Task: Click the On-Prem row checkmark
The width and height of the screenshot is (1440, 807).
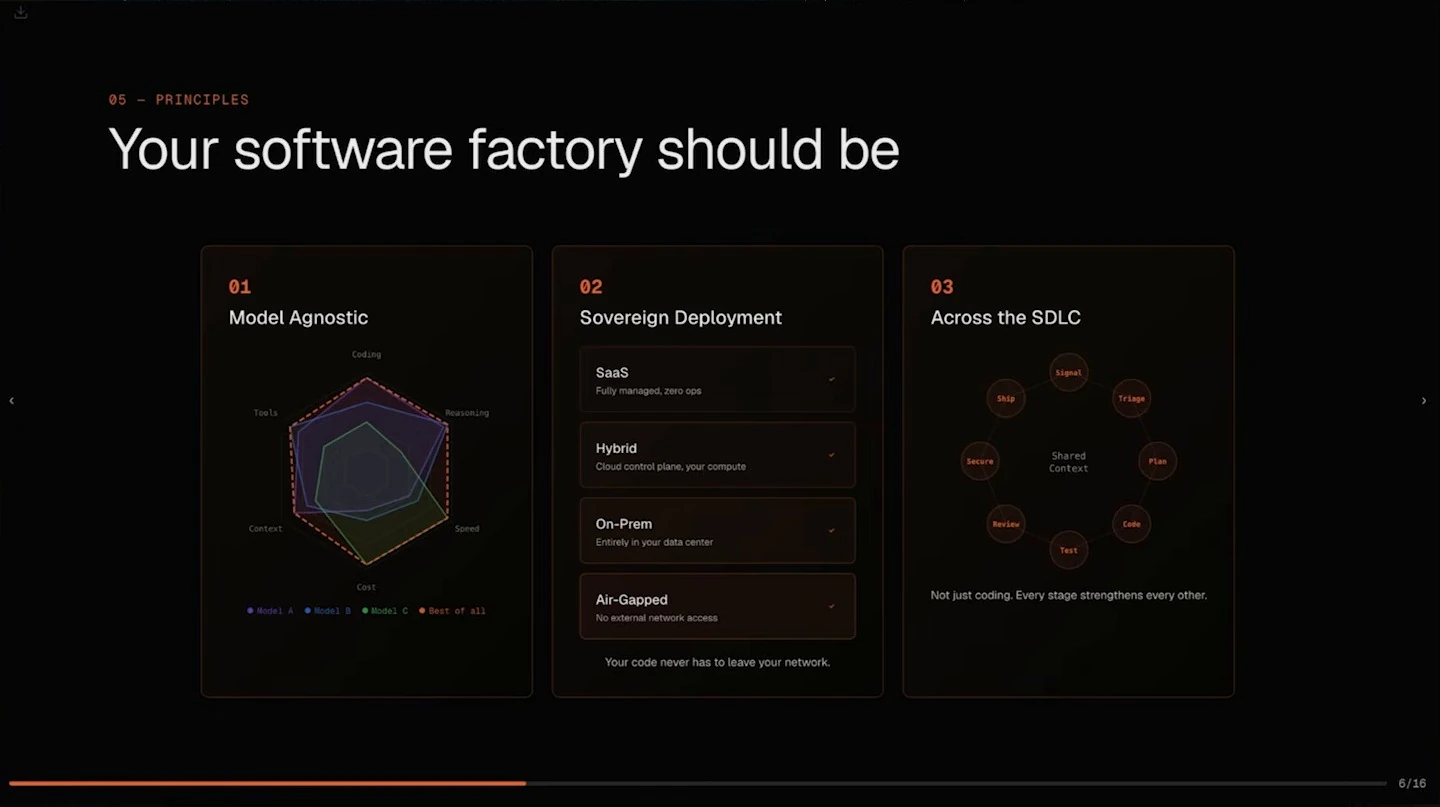Action: click(832, 531)
